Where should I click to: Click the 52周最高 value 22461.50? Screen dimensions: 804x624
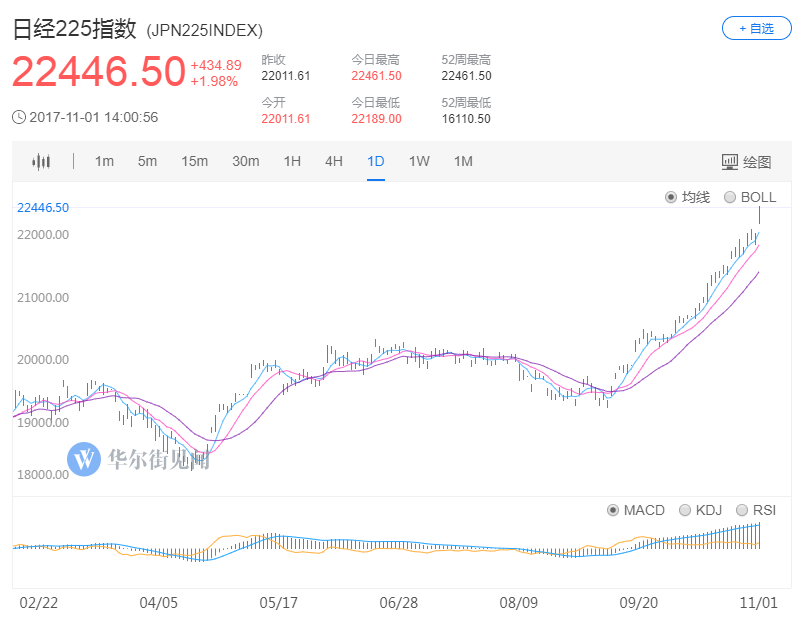467,76
